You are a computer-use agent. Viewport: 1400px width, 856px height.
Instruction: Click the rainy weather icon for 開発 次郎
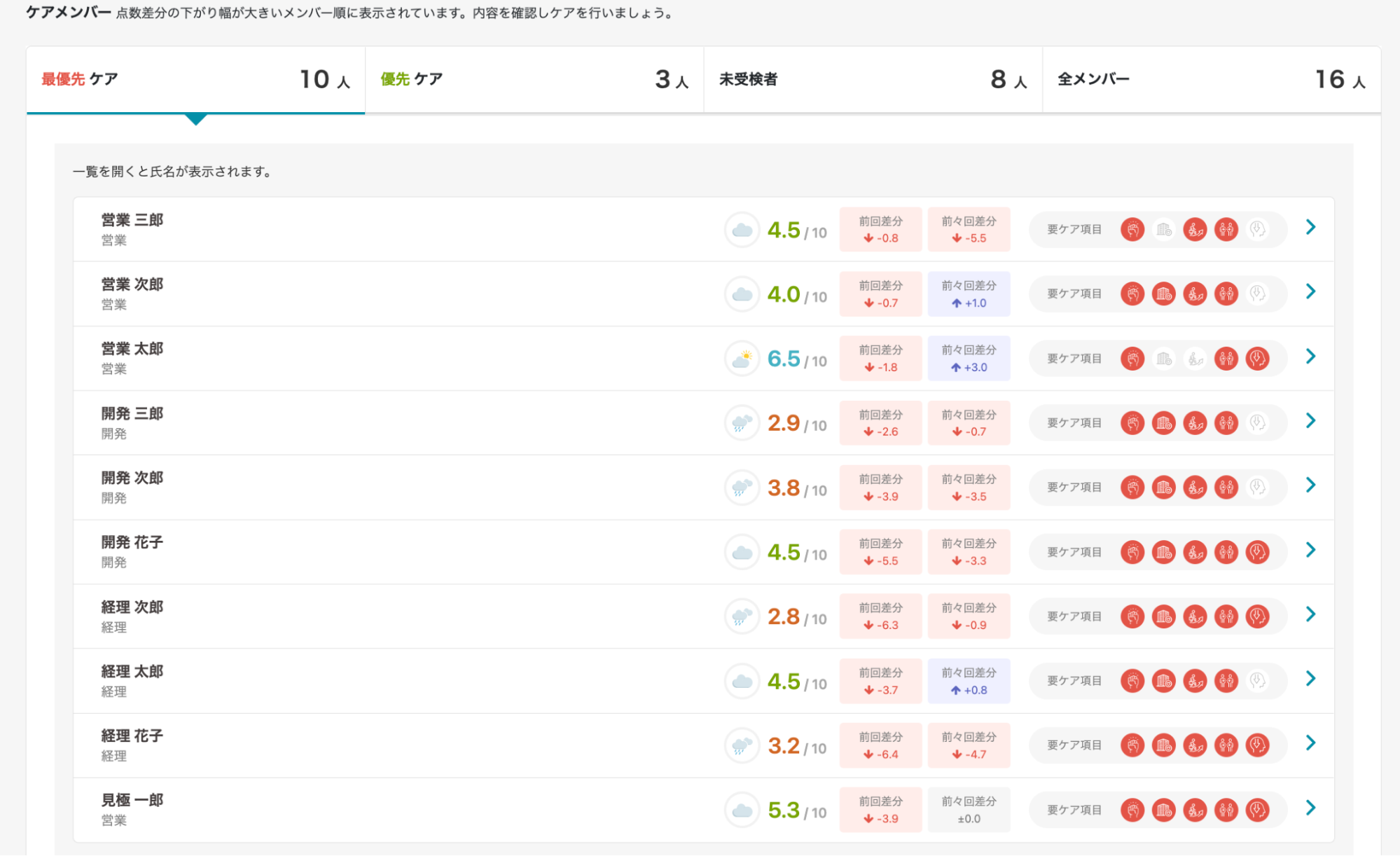(x=742, y=488)
